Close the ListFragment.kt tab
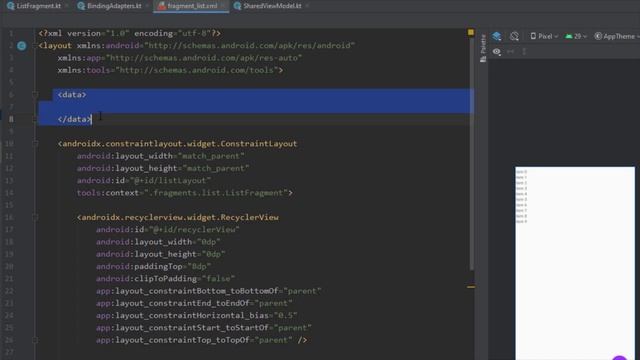640x360 pixels. [x=67, y=6]
